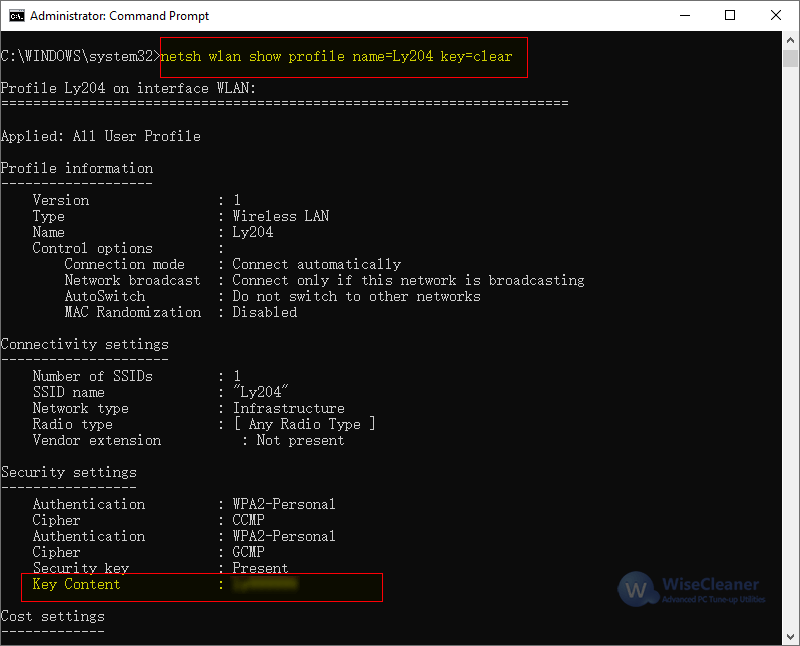Maximize the Command Prompt window
Viewport: 800px width, 646px height.
(730, 15)
